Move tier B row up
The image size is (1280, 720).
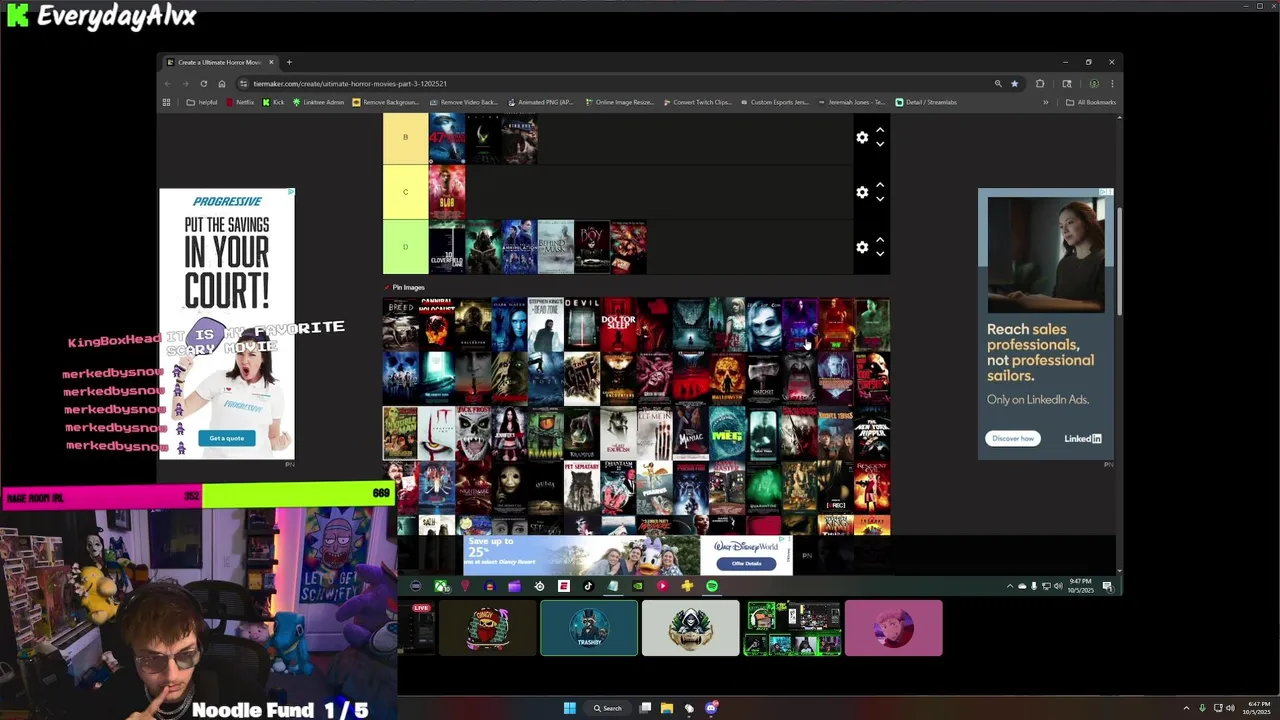pyautogui.click(x=880, y=130)
